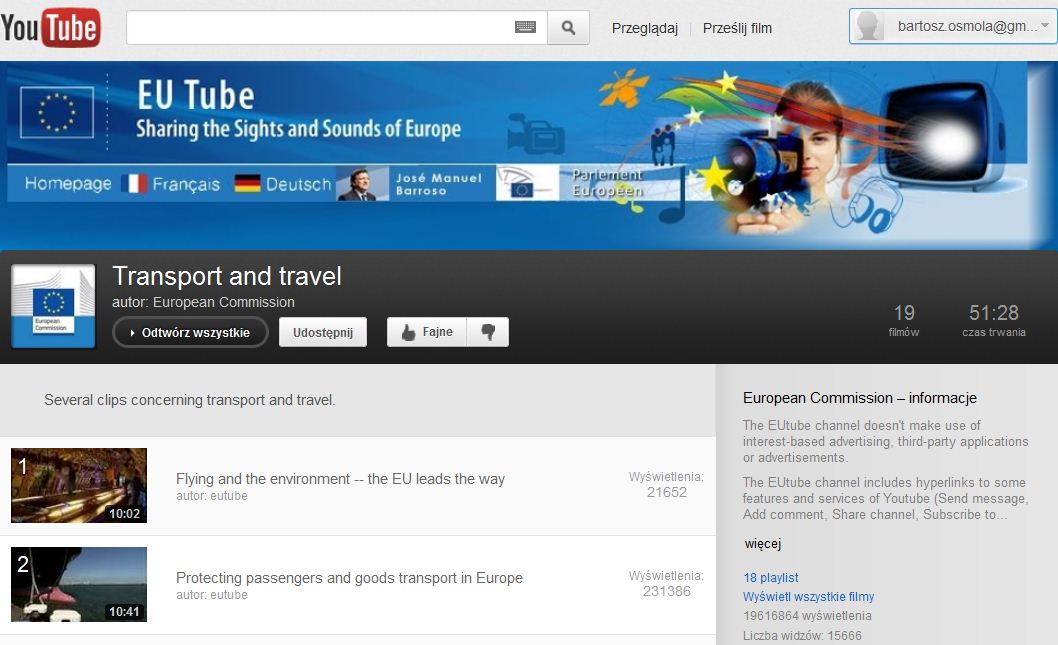Open the Przeglądaj menu link
Image resolution: width=1058 pixels, height=645 pixels.
point(644,28)
